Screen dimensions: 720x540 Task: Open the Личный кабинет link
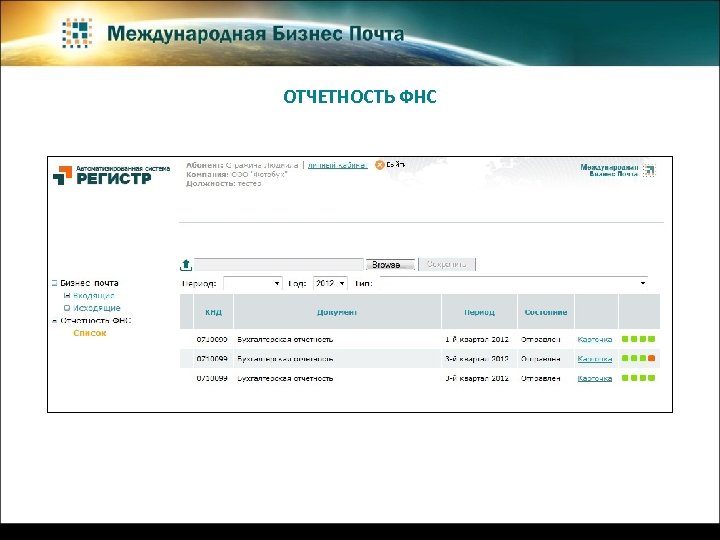pyautogui.click(x=338, y=165)
